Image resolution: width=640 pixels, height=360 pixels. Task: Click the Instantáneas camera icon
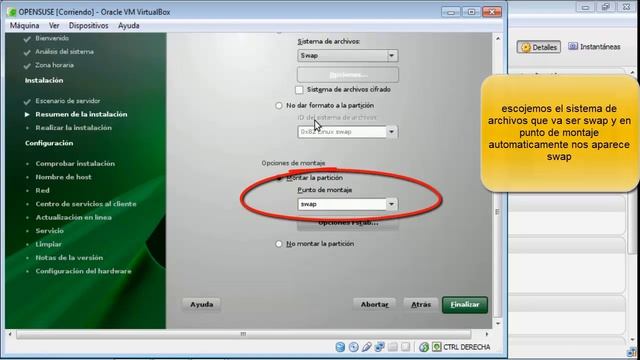click(x=573, y=46)
